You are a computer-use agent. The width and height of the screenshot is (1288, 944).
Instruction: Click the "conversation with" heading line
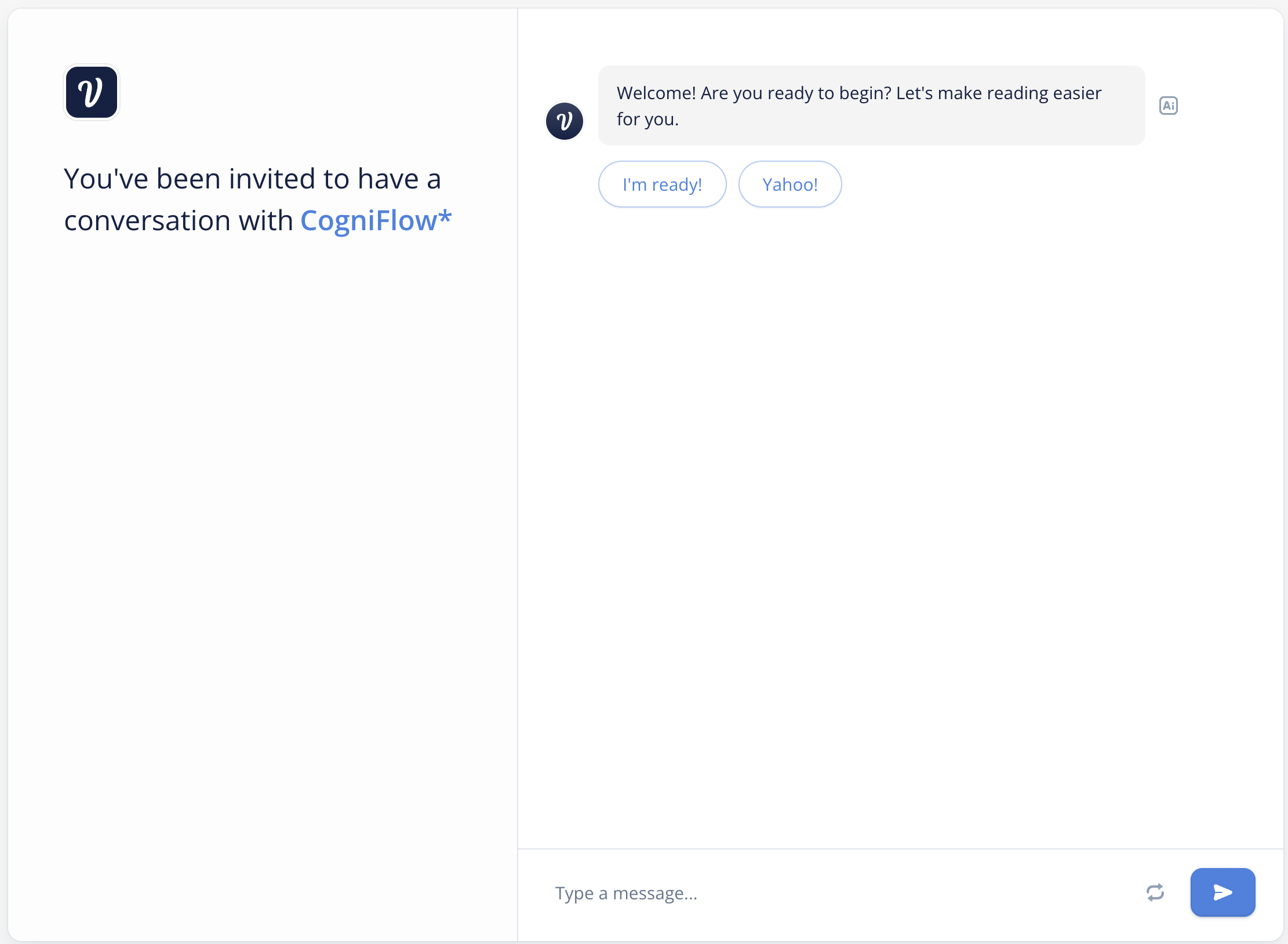pos(179,221)
